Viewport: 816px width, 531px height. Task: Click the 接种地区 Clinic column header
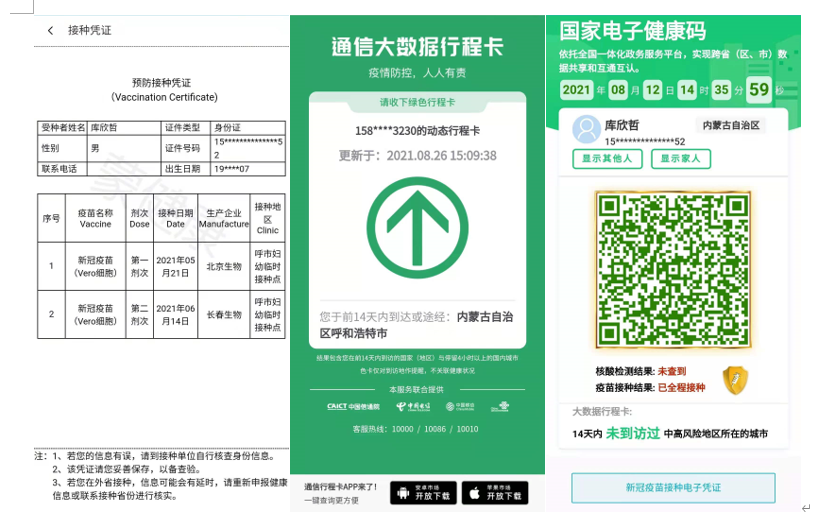coord(267,218)
